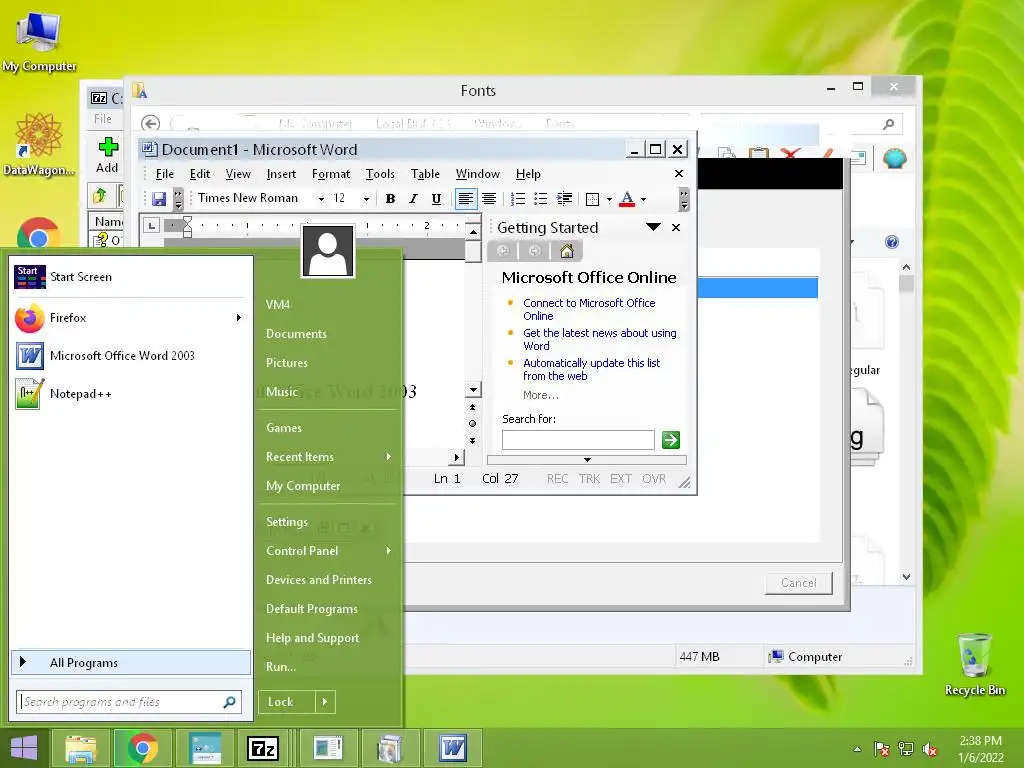The height and width of the screenshot is (768, 1024).
Task: Expand All Programs in the start menu
Action: [131, 662]
